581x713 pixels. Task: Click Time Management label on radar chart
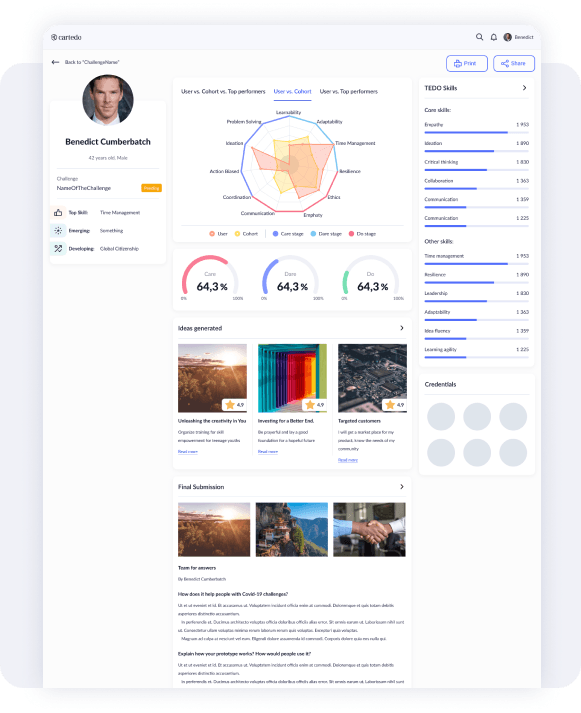pyautogui.click(x=355, y=143)
